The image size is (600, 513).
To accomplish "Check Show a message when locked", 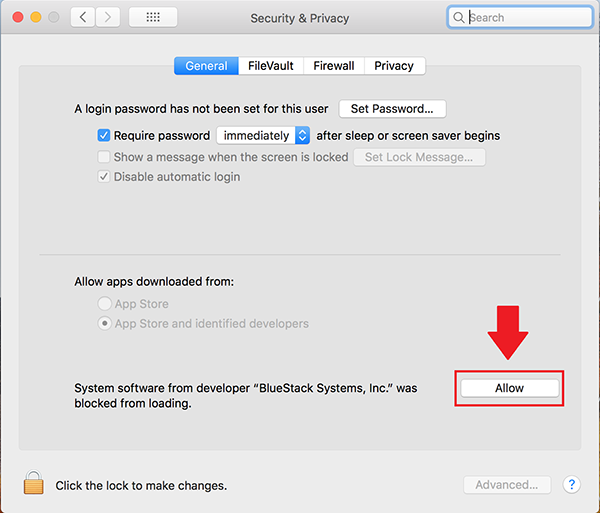I will click(x=104, y=157).
